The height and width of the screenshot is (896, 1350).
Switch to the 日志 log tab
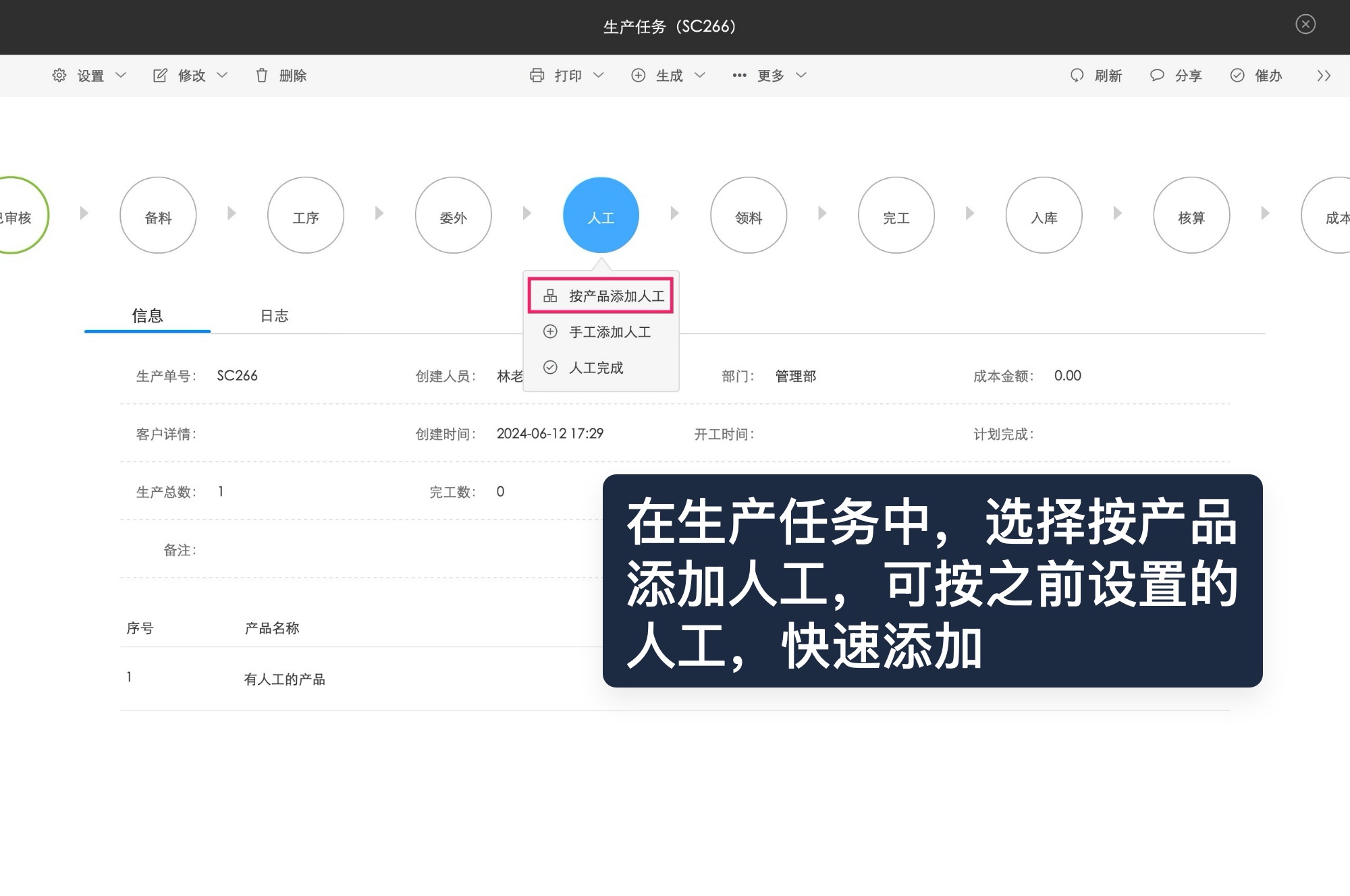pyautogui.click(x=274, y=316)
